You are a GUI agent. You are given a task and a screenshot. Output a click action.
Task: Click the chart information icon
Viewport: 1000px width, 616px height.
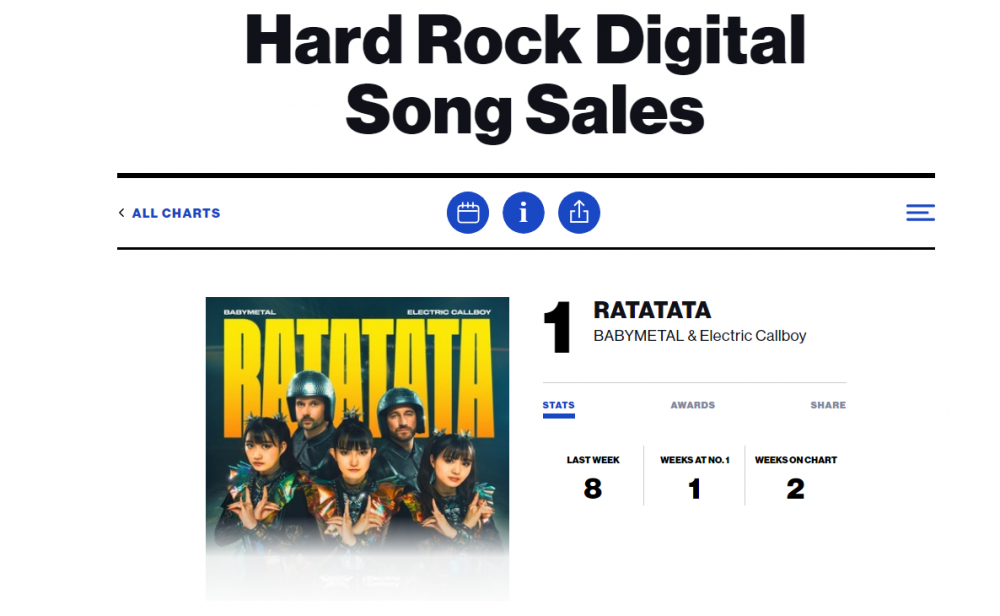click(x=523, y=213)
